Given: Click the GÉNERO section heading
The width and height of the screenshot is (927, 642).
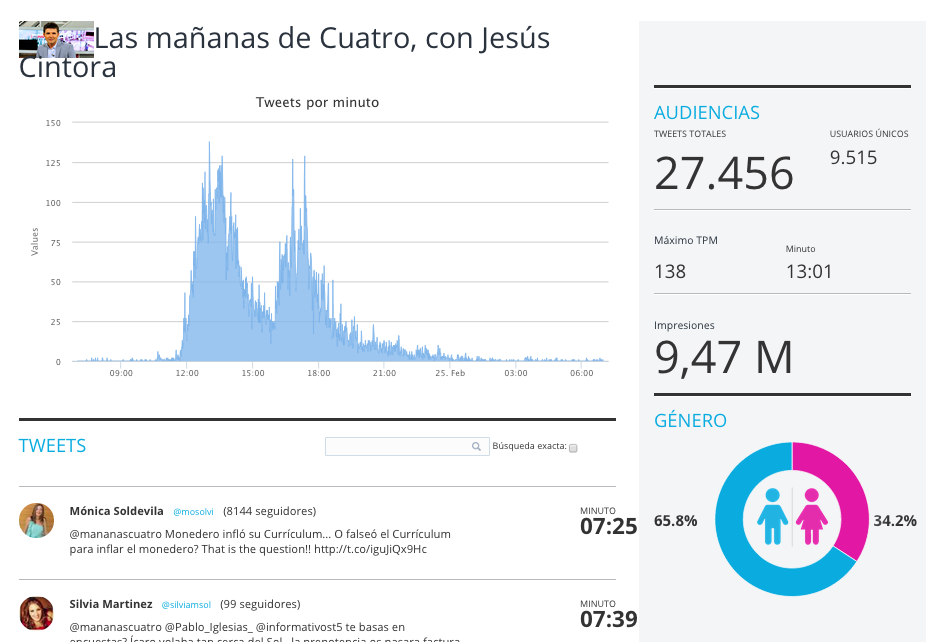Looking at the screenshot, I should pyautogui.click(x=690, y=420).
